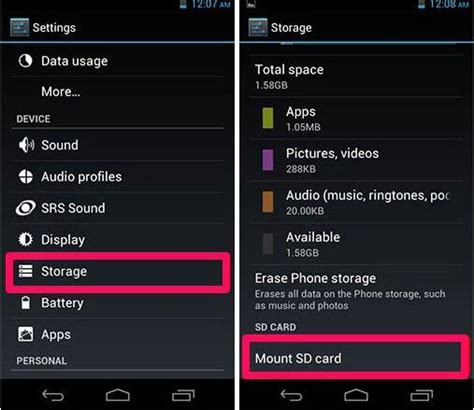Open Display brightness settings

pos(117,239)
